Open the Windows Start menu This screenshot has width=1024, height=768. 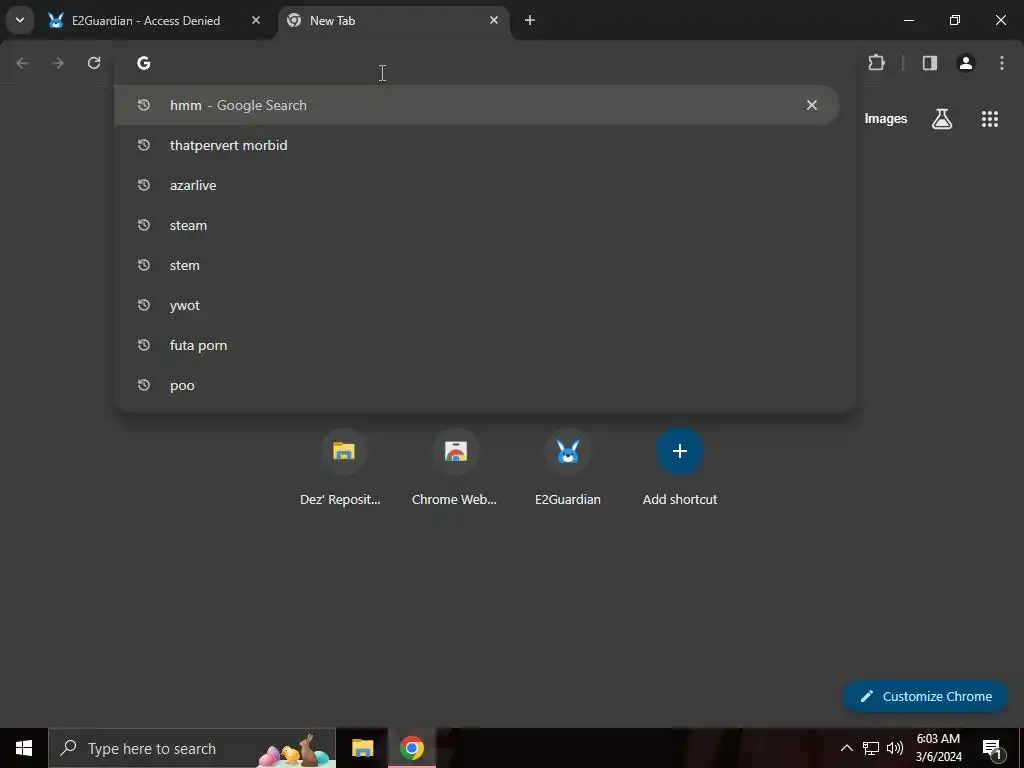24,748
